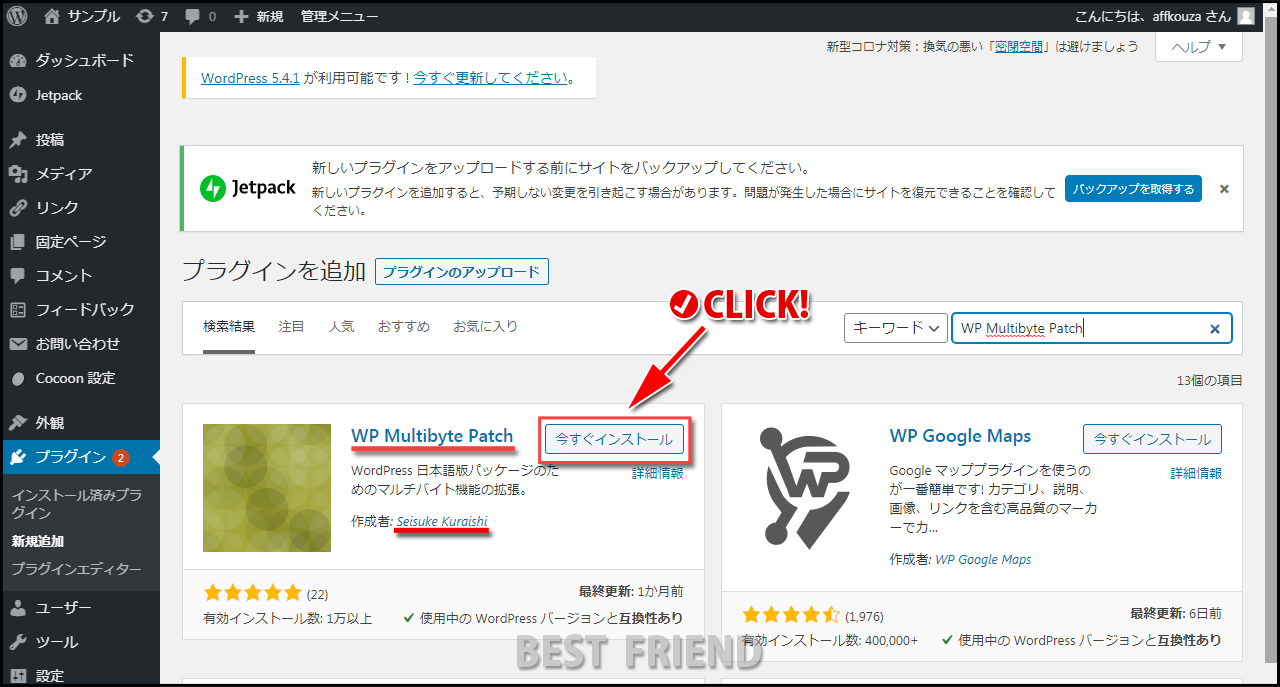Click the 今すぐ更新してください update link
Image resolution: width=1280 pixels, height=687 pixels.
tap(491, 77)
